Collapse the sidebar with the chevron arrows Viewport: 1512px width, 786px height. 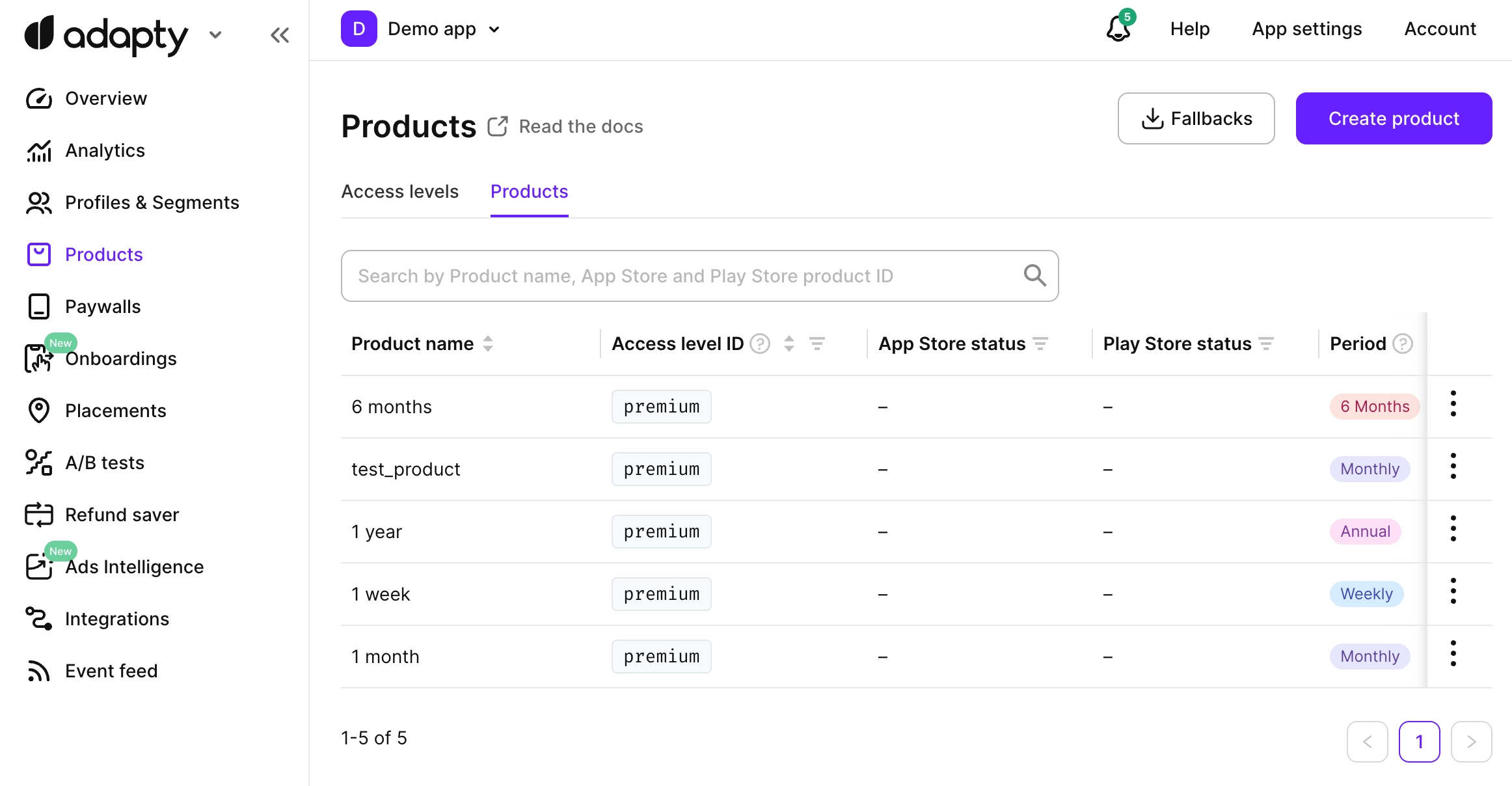pos(280,35)
